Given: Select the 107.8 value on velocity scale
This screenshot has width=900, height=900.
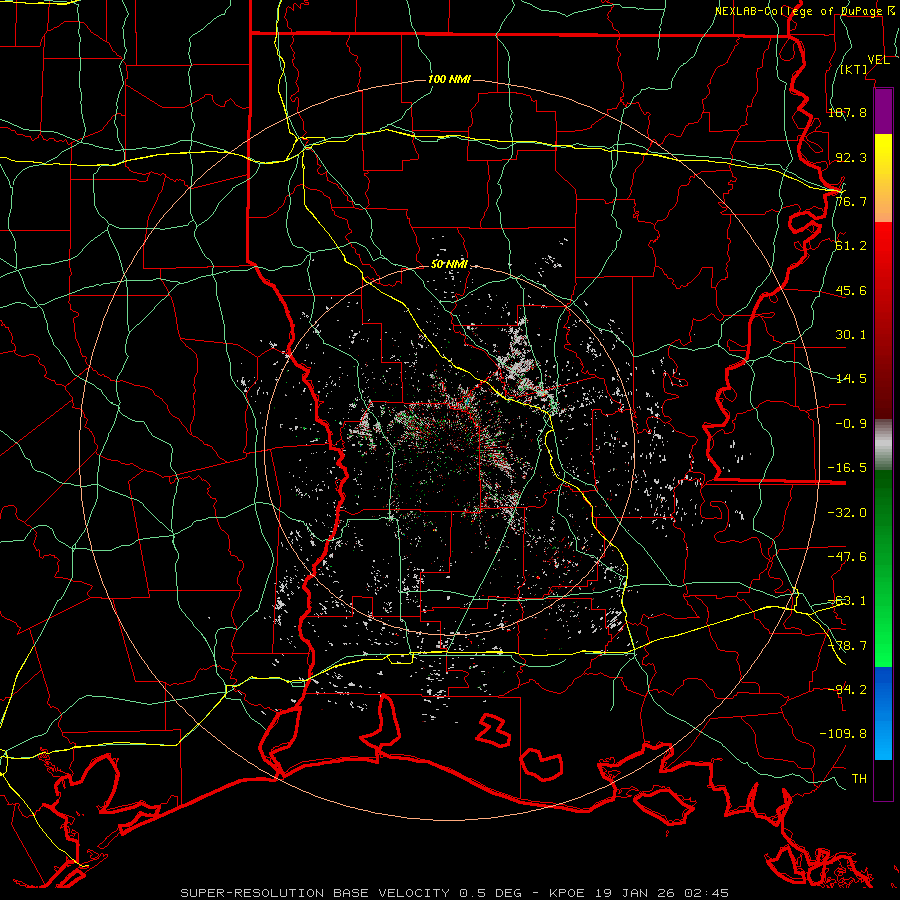Looking at the screenshot, I should coord(847,112).
